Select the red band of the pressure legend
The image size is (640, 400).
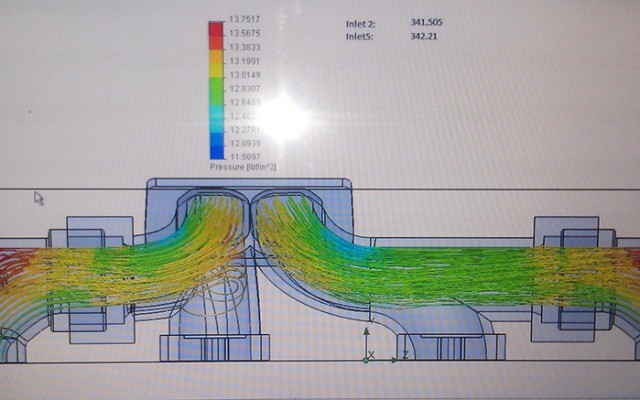coord(216,35)
